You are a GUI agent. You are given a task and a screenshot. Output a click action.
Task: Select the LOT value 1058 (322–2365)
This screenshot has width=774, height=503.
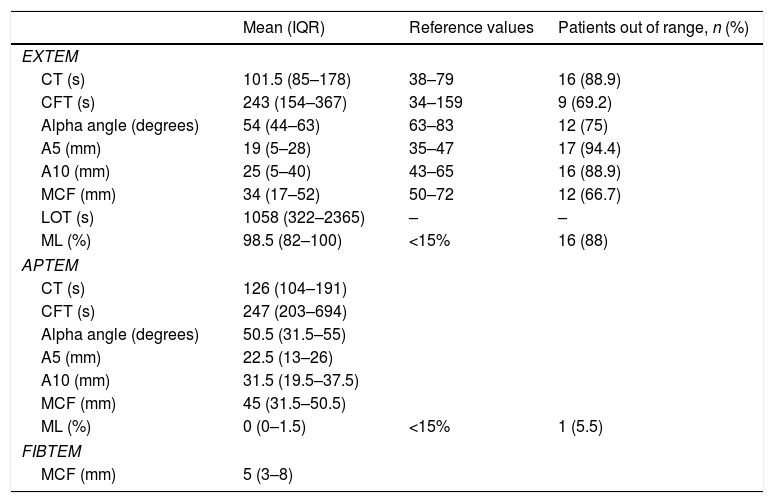[x=301, y=217]
